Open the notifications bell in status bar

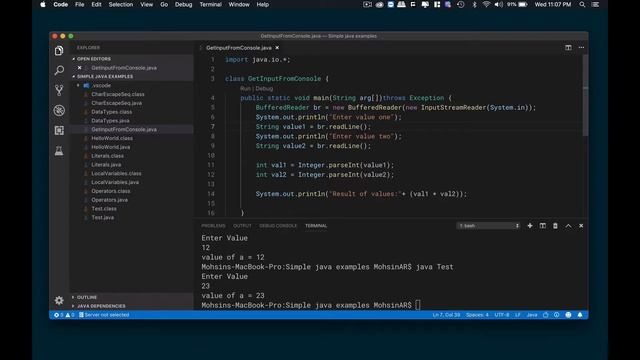[580, 315]
